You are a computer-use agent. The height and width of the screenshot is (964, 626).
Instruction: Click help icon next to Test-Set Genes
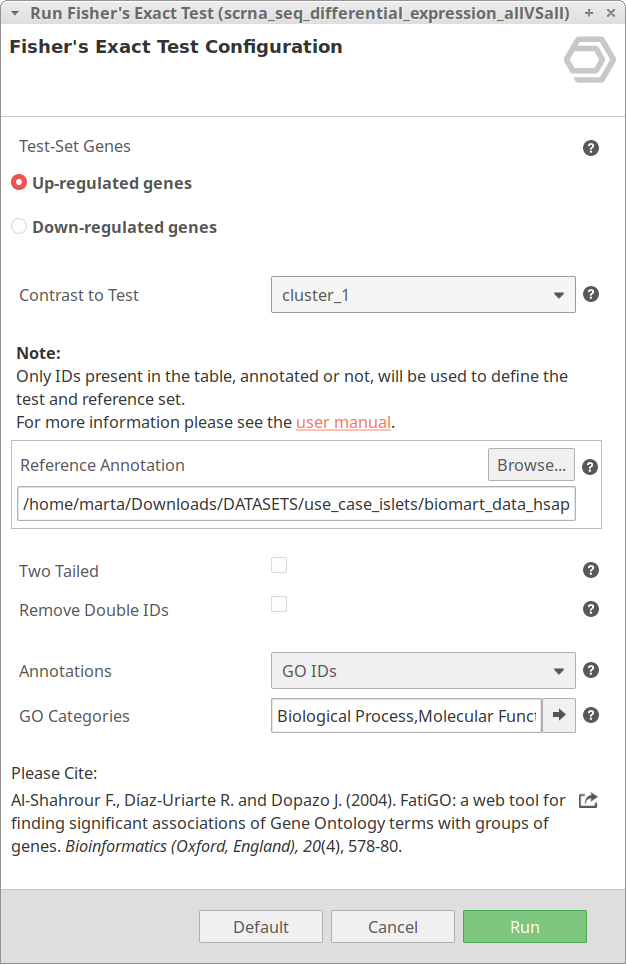pos(590,148)
